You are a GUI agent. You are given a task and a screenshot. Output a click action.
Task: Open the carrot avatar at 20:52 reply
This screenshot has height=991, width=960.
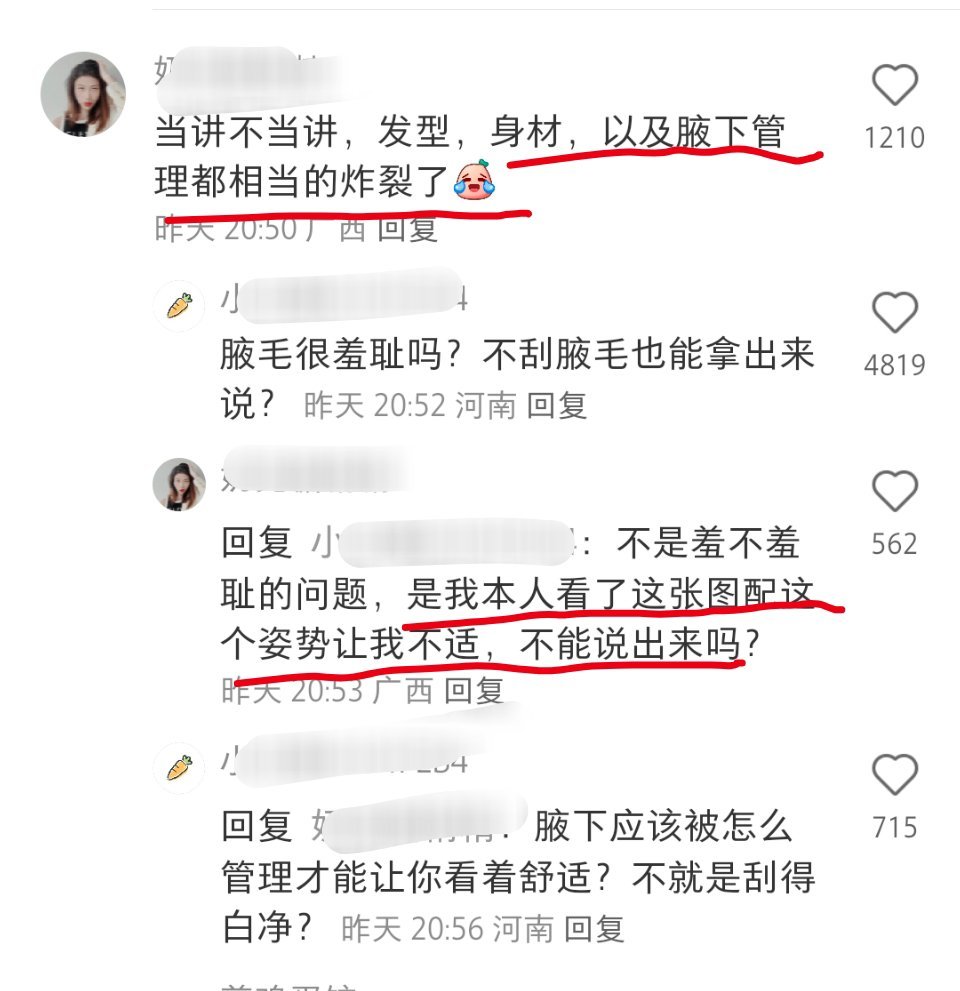click(179, 306)
